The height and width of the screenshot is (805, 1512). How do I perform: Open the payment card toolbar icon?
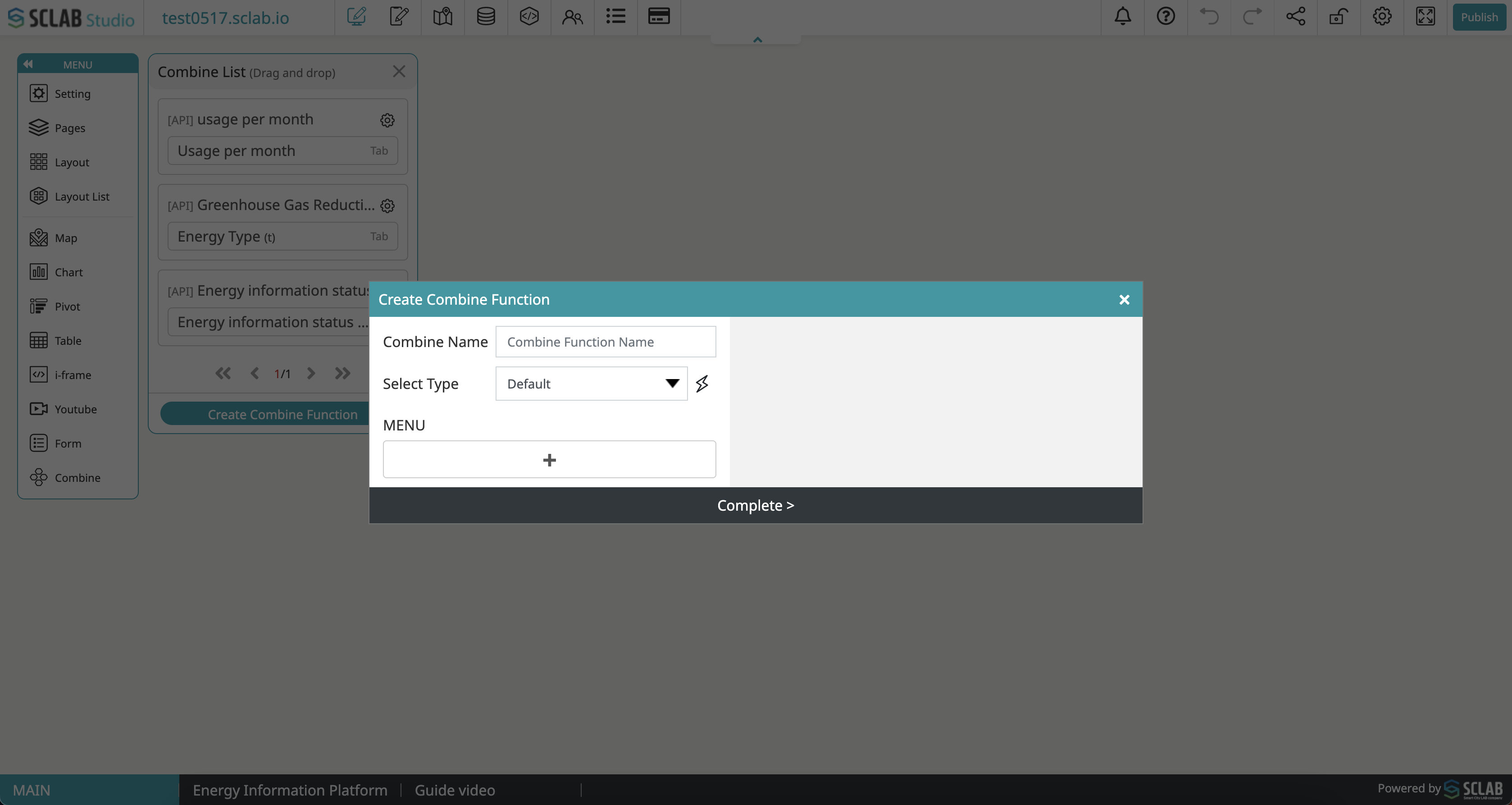point(659,16)
